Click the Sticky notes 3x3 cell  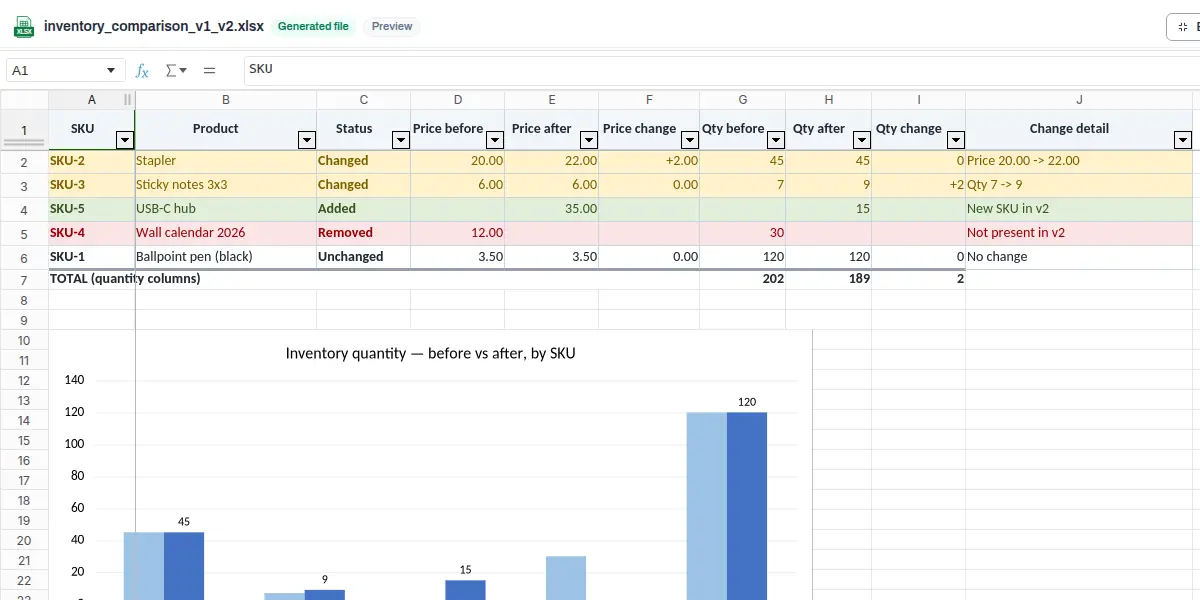coord(226,185)
